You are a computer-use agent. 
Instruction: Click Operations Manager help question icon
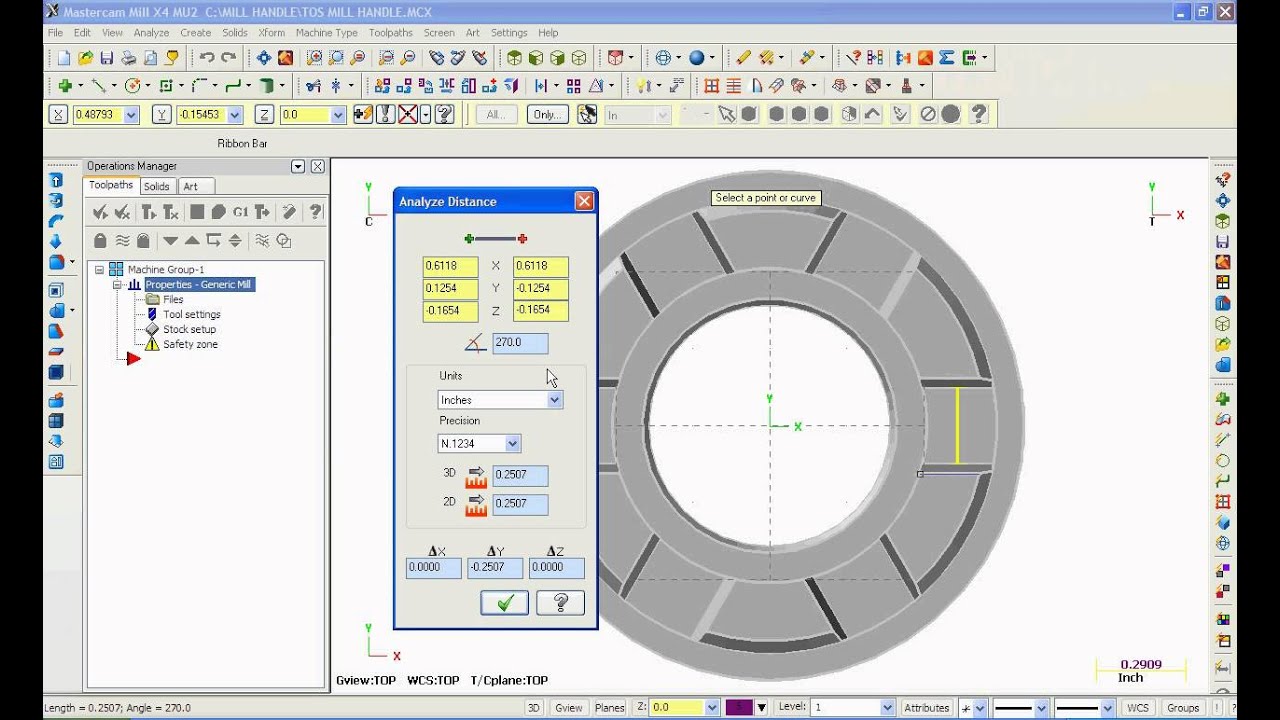[x=316, y=212]
